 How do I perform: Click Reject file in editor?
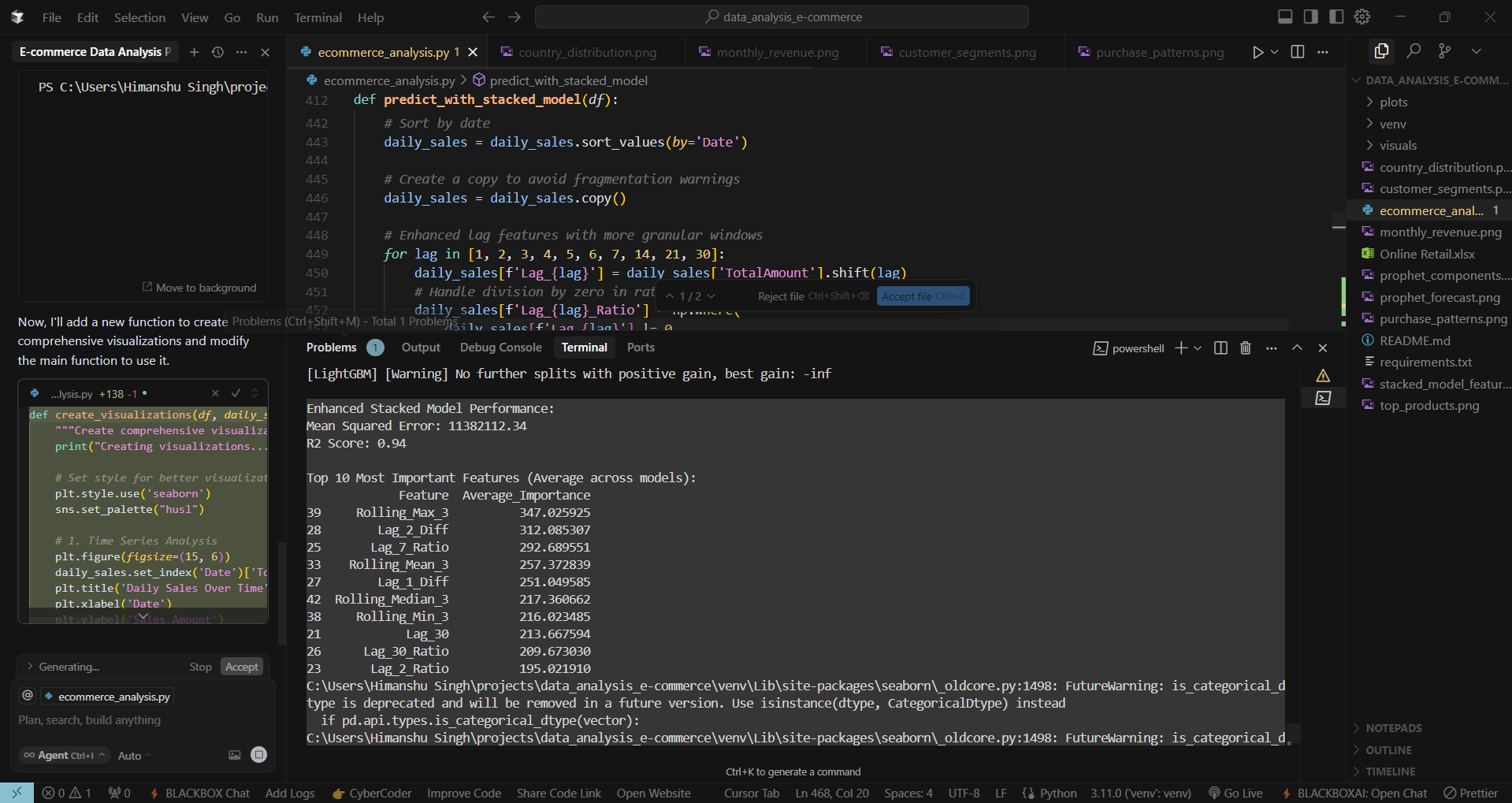click(812, 296)
